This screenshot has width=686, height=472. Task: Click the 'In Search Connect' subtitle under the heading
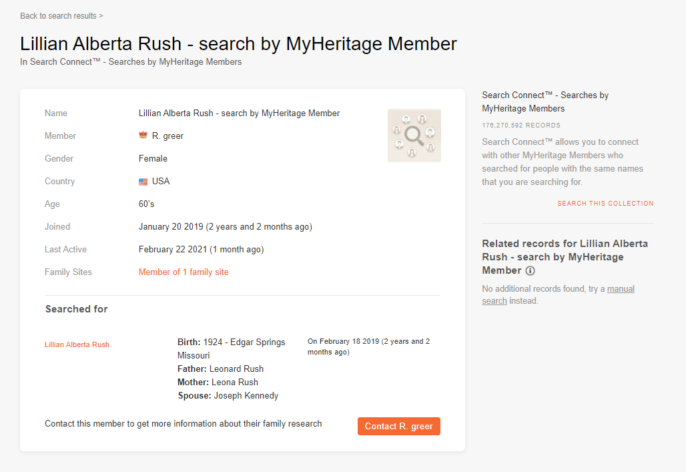pos(130,62)
